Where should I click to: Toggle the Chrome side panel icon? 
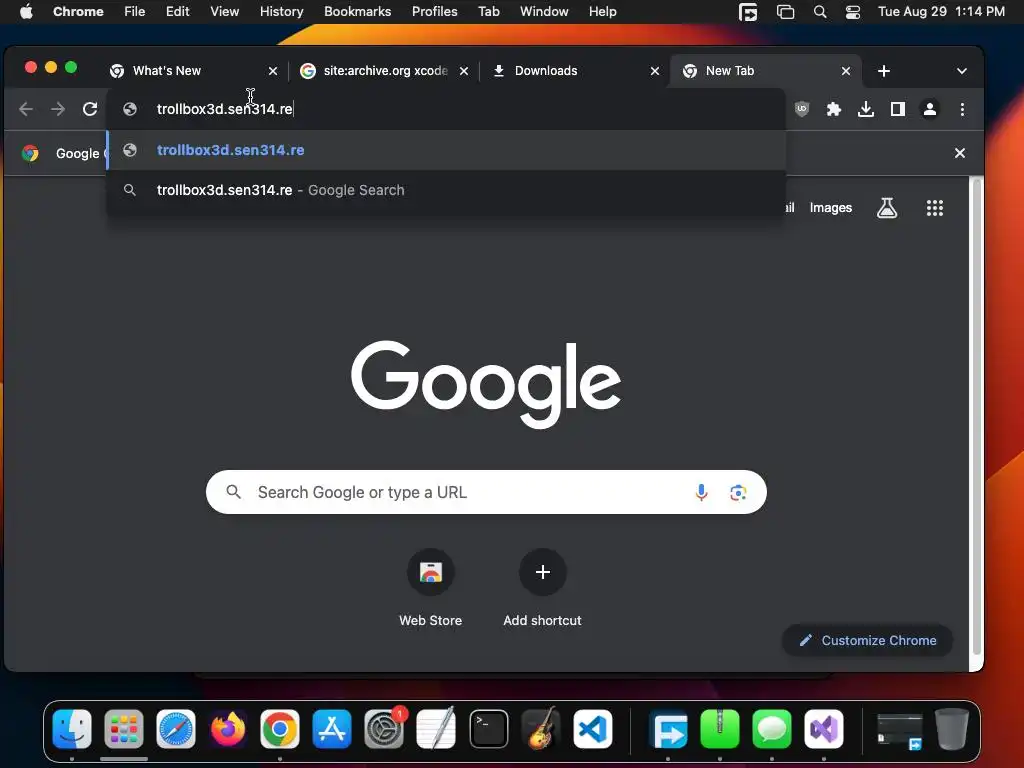point(898,109)
